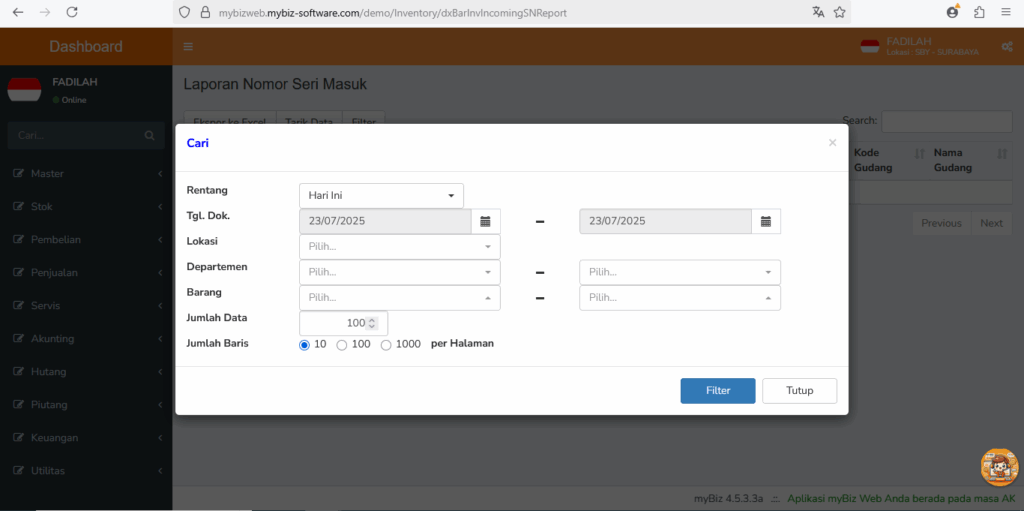Close the Cari dialog with X
The width and height of the screenshot is (1024, 511).
point(832,142)
